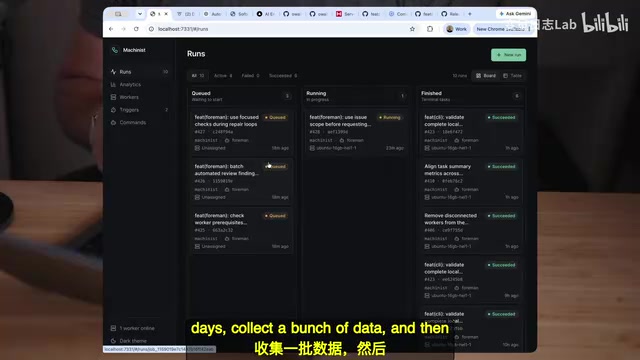Click the '#427' run number text
The image size is (640, 360).
coord(200,132)
